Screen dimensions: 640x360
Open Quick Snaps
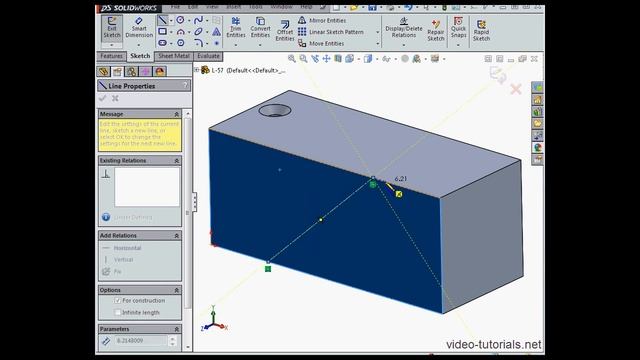[x=458, y=28]
